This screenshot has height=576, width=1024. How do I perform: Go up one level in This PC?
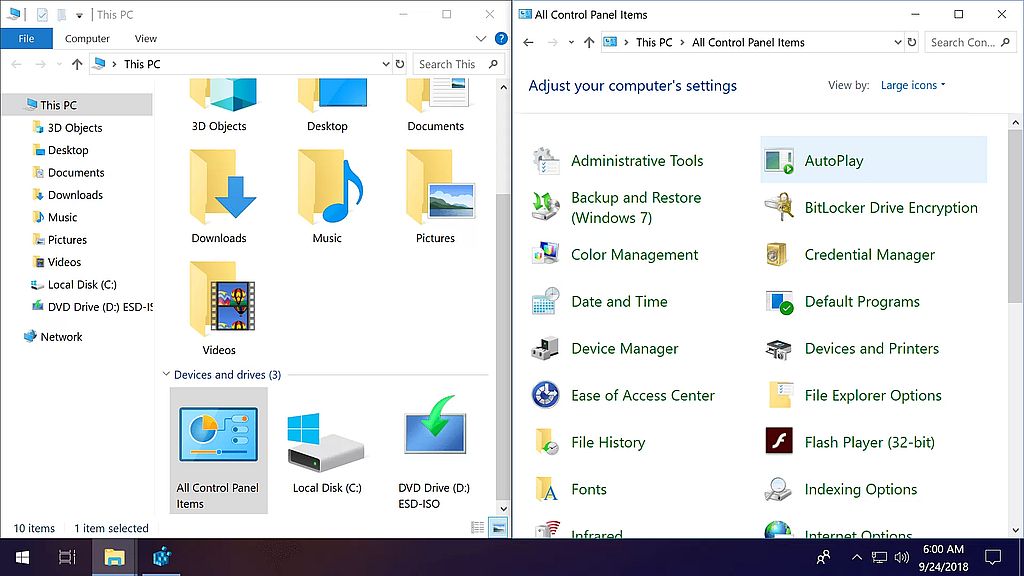(x=77, y=64)
